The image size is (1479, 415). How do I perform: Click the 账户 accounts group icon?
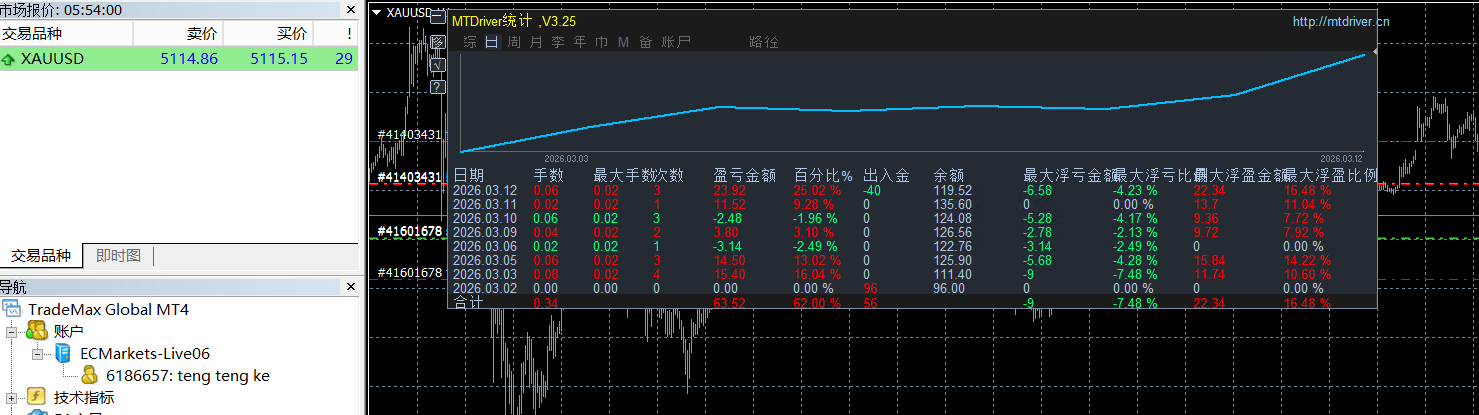pos(36,331)
